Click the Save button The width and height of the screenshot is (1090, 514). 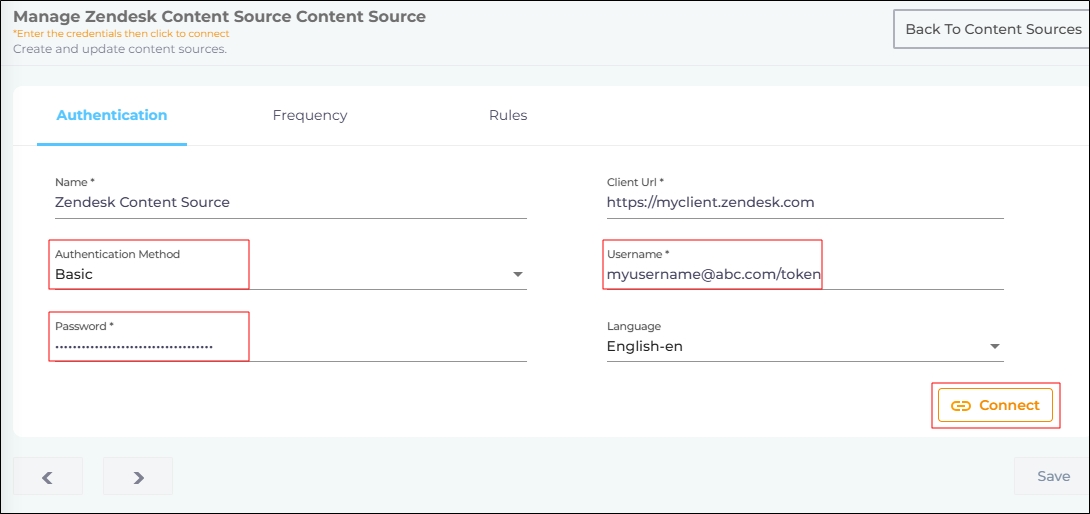(x=1053, y=476)
